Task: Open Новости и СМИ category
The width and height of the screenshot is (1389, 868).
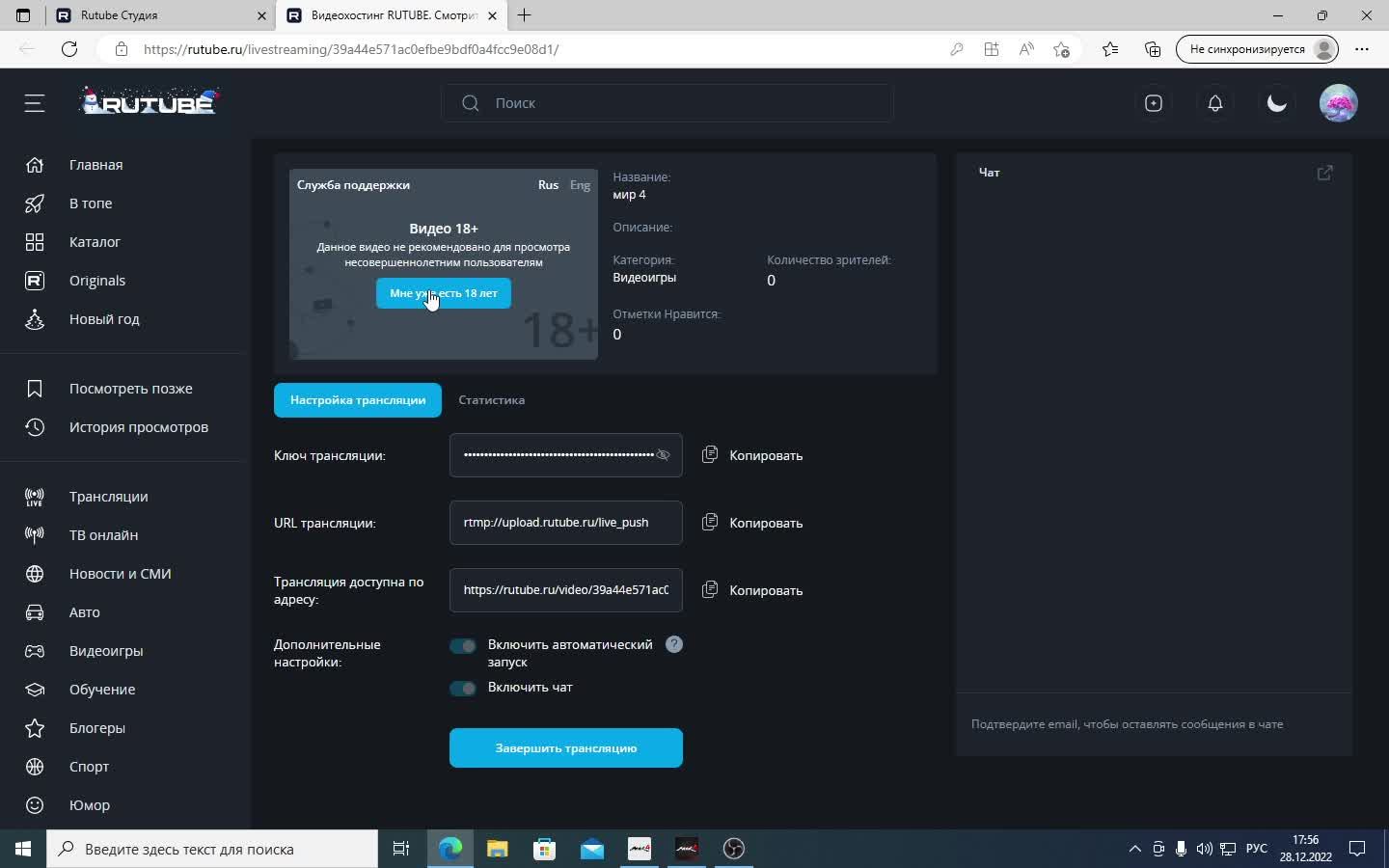Action: point(120,574)
